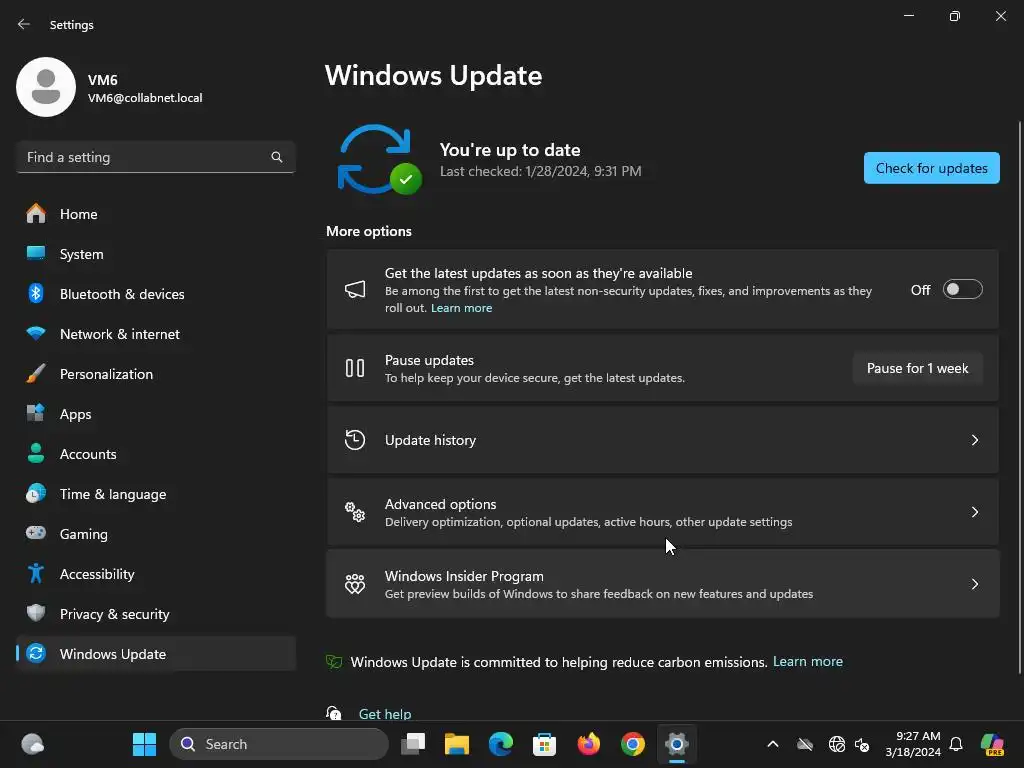Click the Privacy & security shield icon
Image resolution: width=1024 pixels, height=768 pixels.
[x=36, y=613]
